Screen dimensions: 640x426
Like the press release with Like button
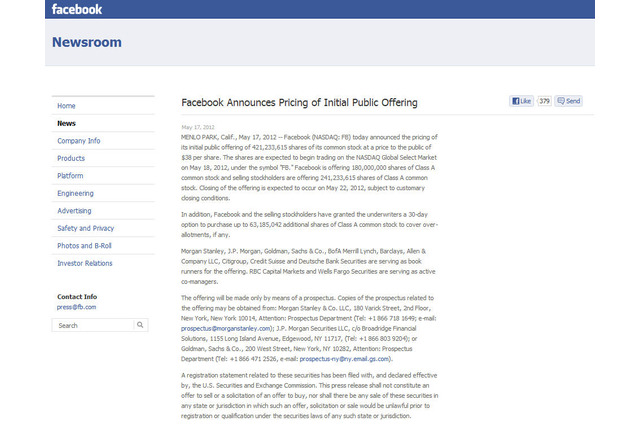(x=522, y=101)
